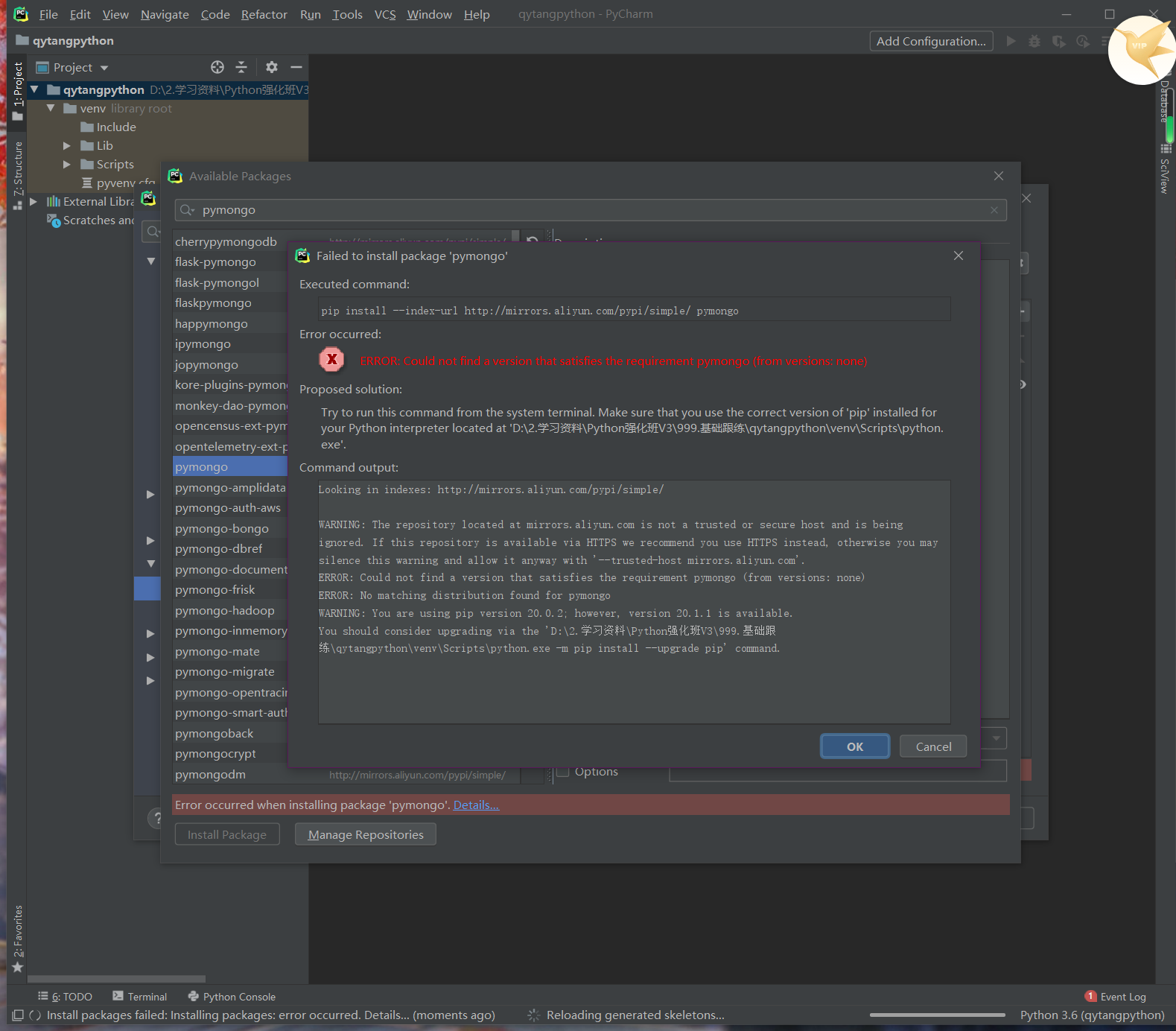Image resolution: width=1176 pixels, height=1031 pixels.
Task: Open the Tools menu
Action: point(347,14)
